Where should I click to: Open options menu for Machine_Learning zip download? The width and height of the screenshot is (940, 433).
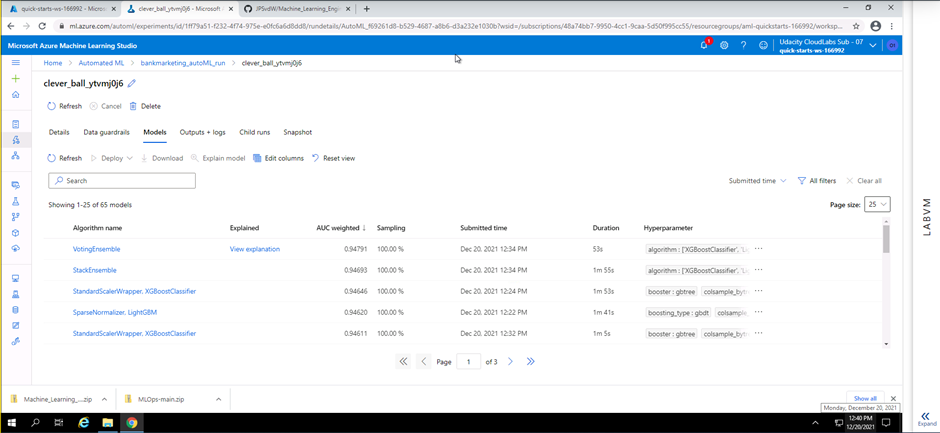[x=104, y=399]
